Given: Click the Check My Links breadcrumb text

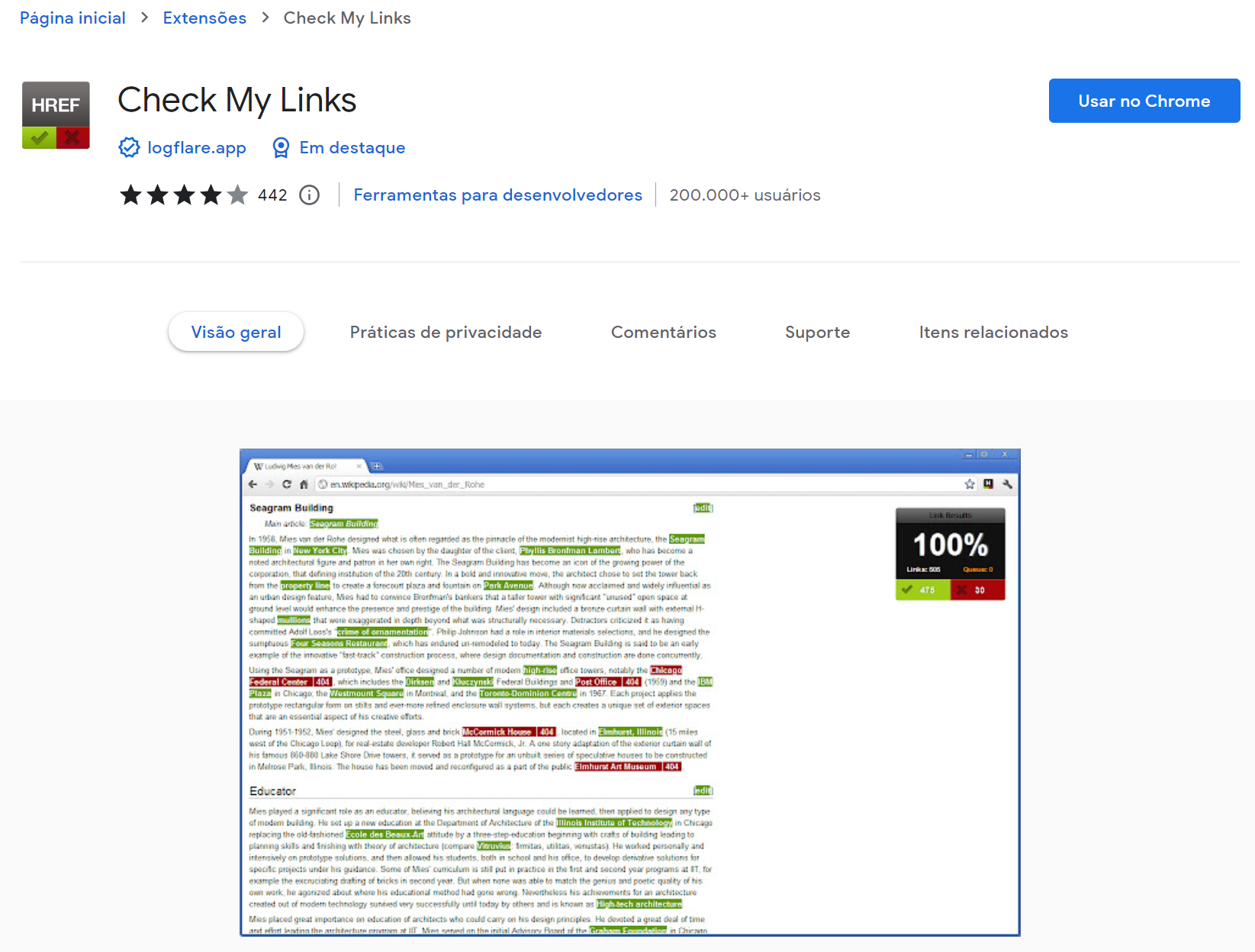Looking at the screenshot, I should pos(347,18).
